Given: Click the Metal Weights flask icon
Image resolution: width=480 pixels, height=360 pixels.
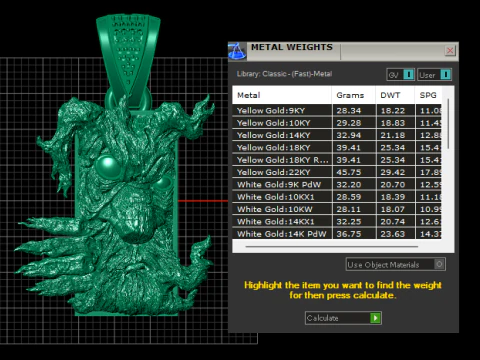Looking at the screenshot, I should click(x=237, y=51).
